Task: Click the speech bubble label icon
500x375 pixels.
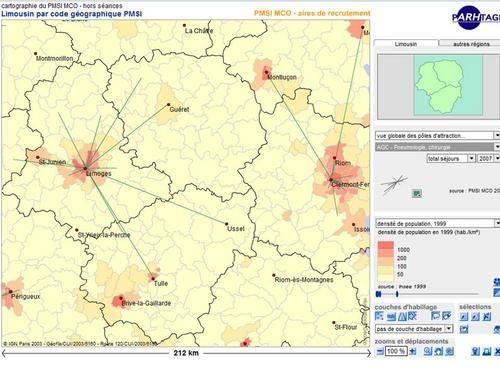Action: point(435,316)
